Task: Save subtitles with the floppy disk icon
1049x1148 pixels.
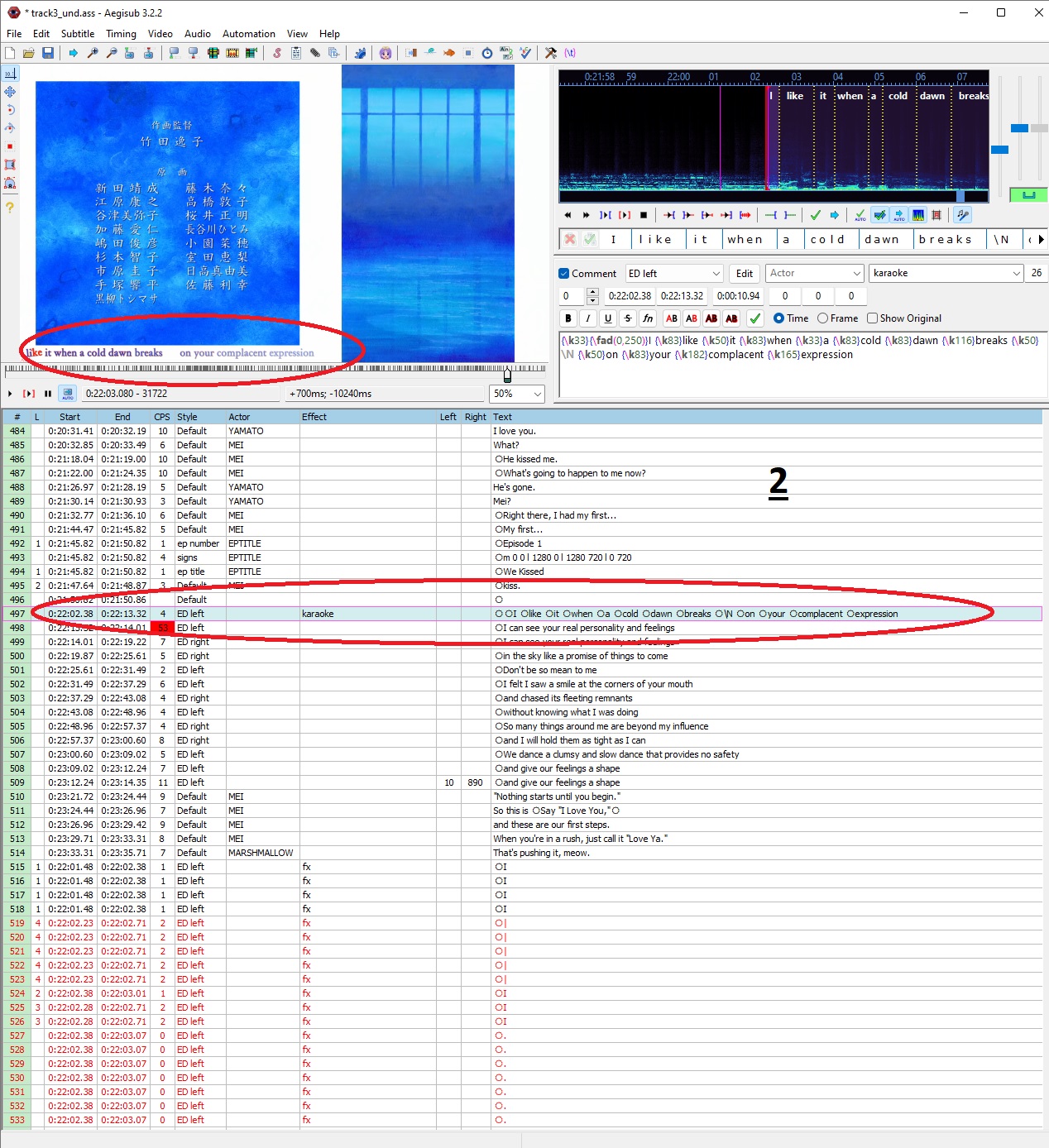Action: [x=48, y=53]
